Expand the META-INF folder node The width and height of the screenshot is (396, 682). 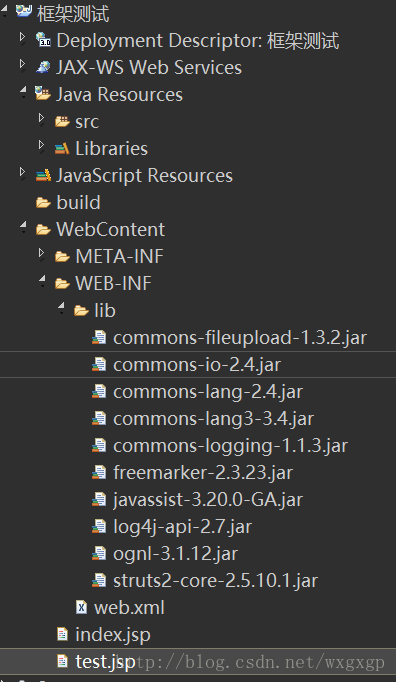tap(42, 253)
